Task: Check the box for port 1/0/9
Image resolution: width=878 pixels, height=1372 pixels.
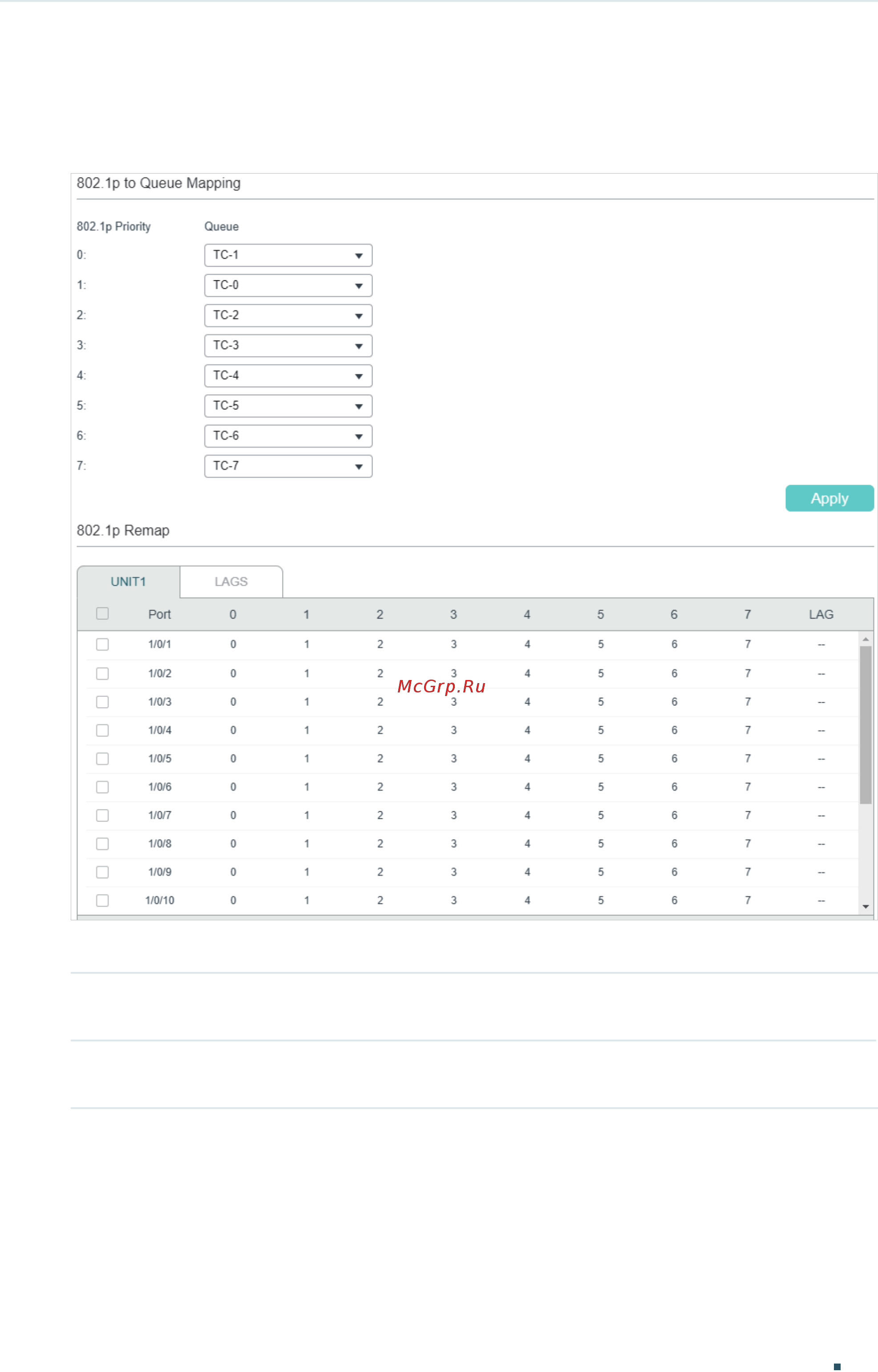Action: [x=103, y=873]
